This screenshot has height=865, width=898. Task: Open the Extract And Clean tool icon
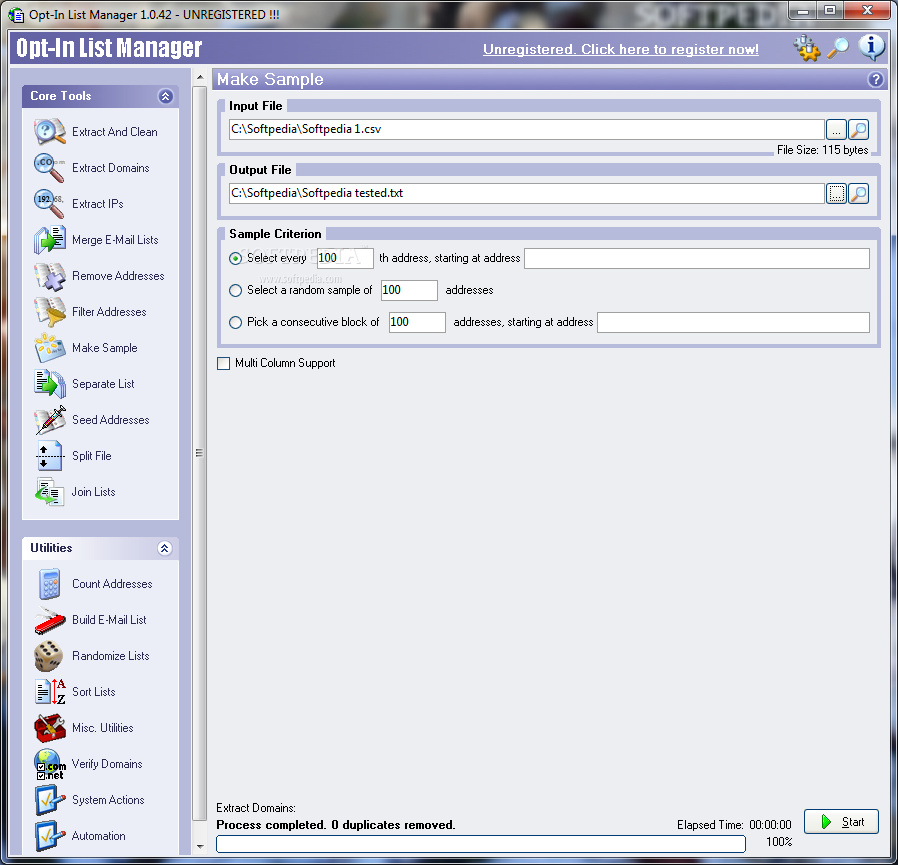tap(49, 132)
